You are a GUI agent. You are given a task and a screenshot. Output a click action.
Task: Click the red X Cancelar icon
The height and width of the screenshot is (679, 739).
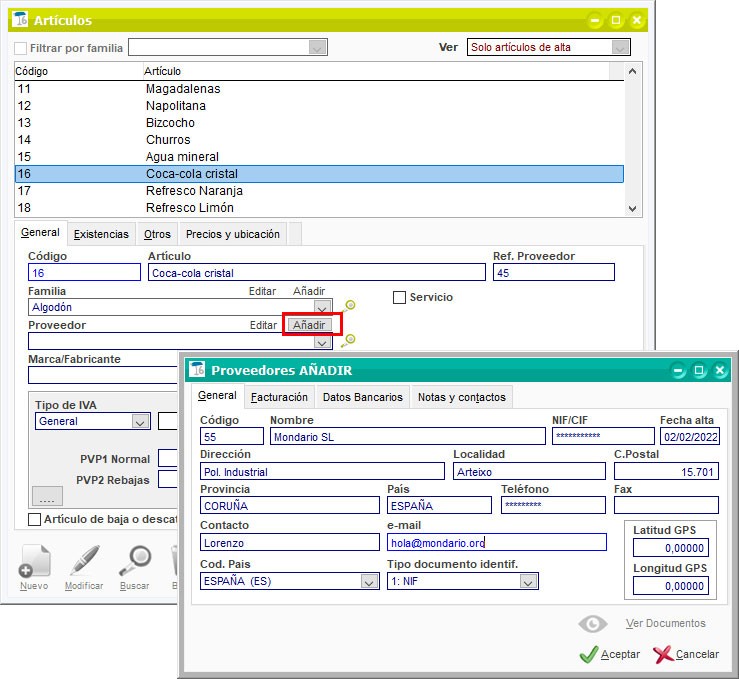(x=664, y=654)
